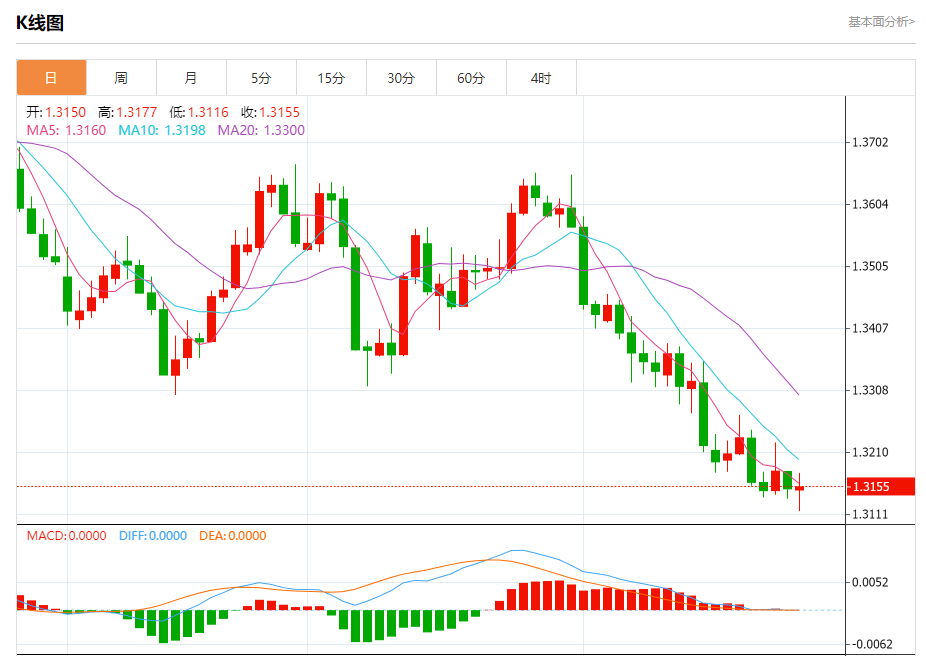Click the 0.0052 MACD axis label
The width and height of the screenshot is (926, 656).
tap(870, 582)
